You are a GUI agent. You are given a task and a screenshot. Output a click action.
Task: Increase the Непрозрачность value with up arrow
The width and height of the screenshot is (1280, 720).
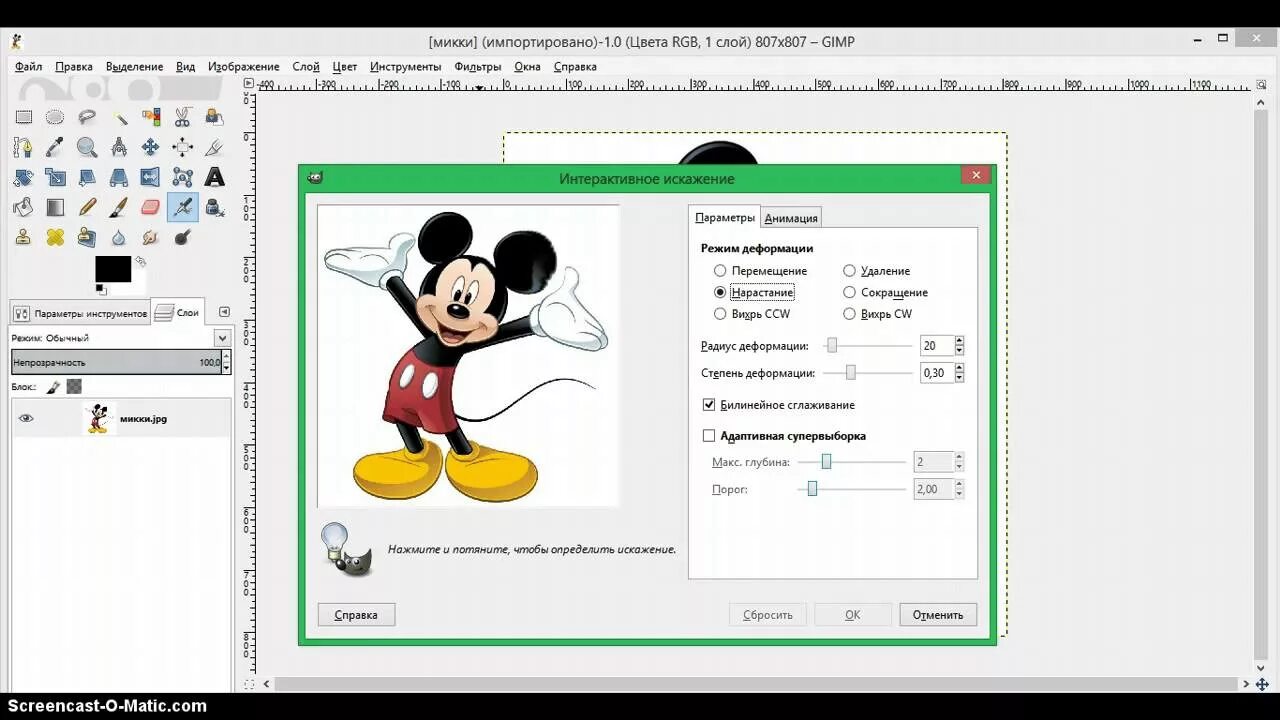point(226,357)
